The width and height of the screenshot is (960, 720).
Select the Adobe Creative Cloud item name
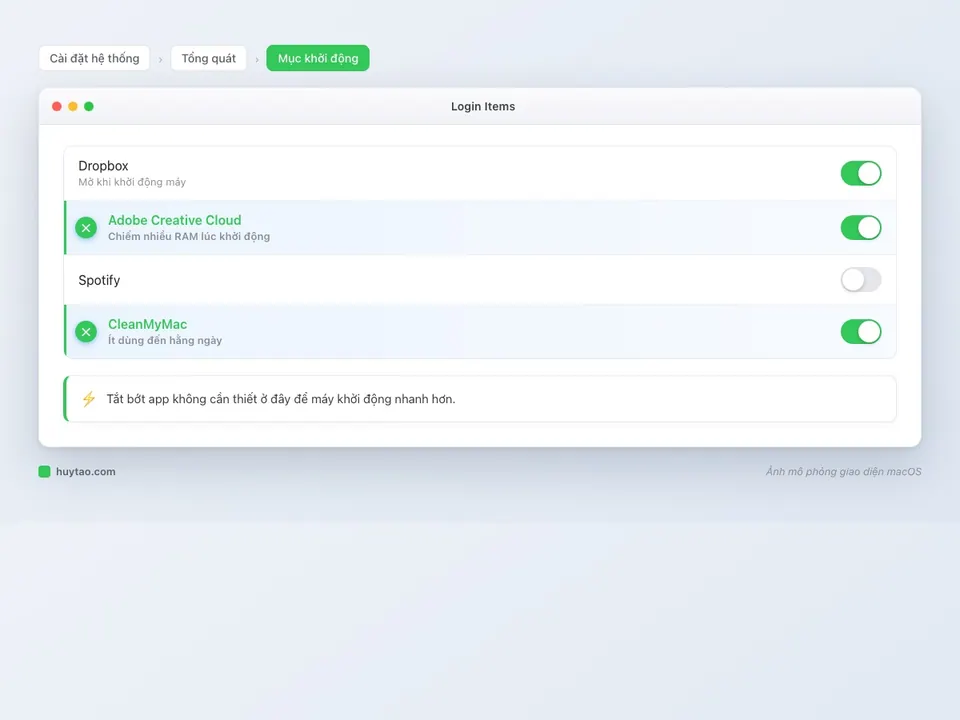pyautogui.click(x=174, y=220)
